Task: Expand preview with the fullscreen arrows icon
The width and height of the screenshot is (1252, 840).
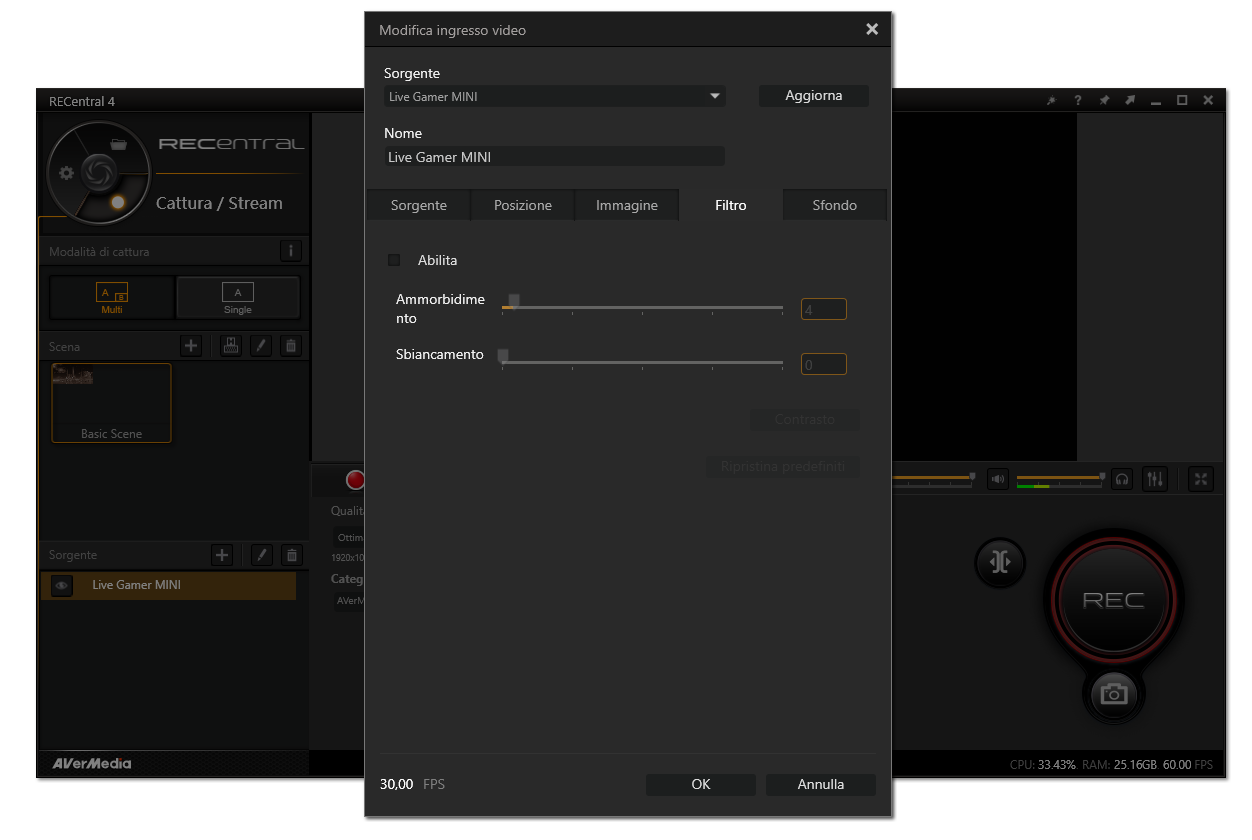Action: (1201, 479)
